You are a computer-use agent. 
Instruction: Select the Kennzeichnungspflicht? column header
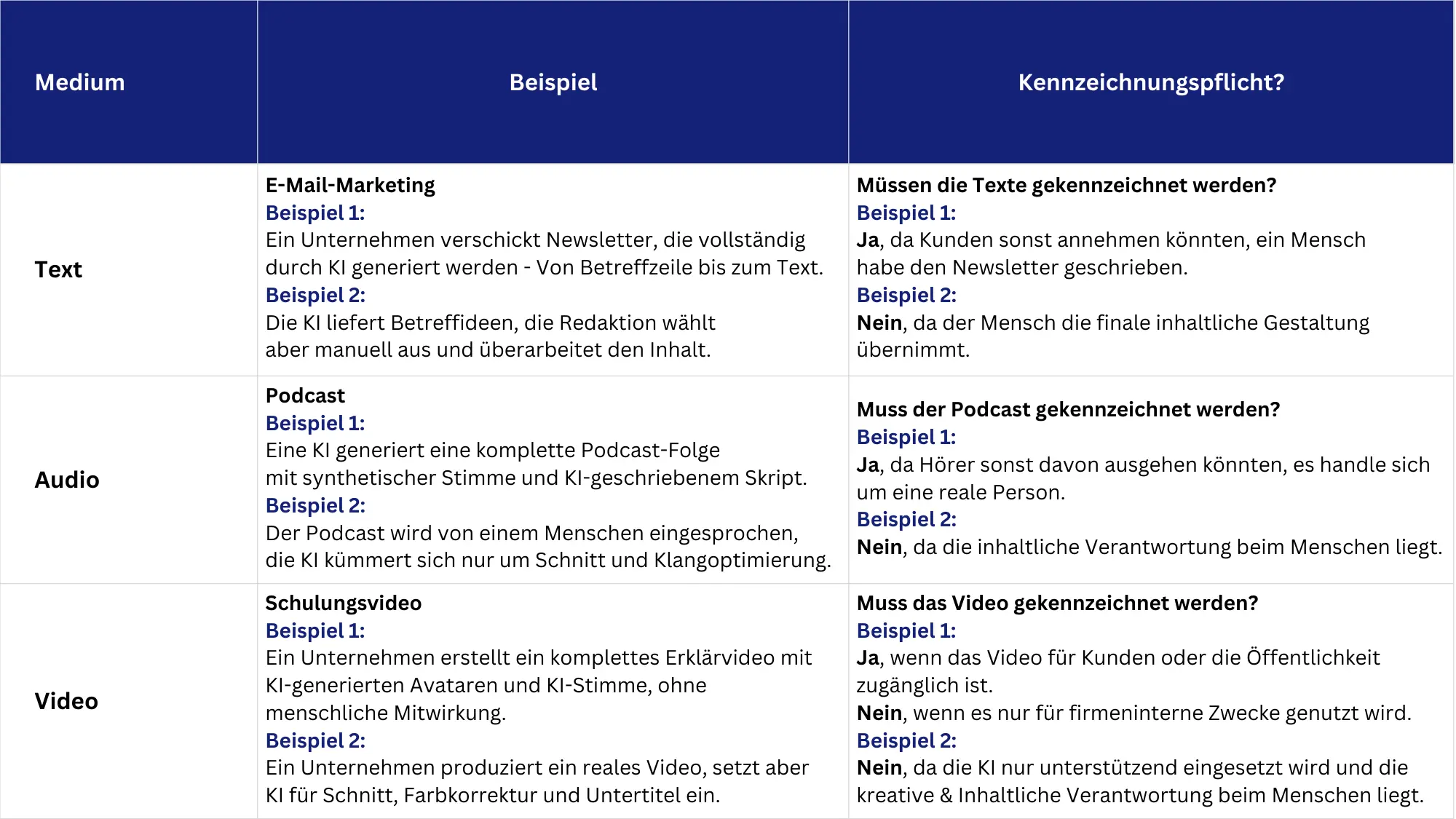pos(1151,82)
